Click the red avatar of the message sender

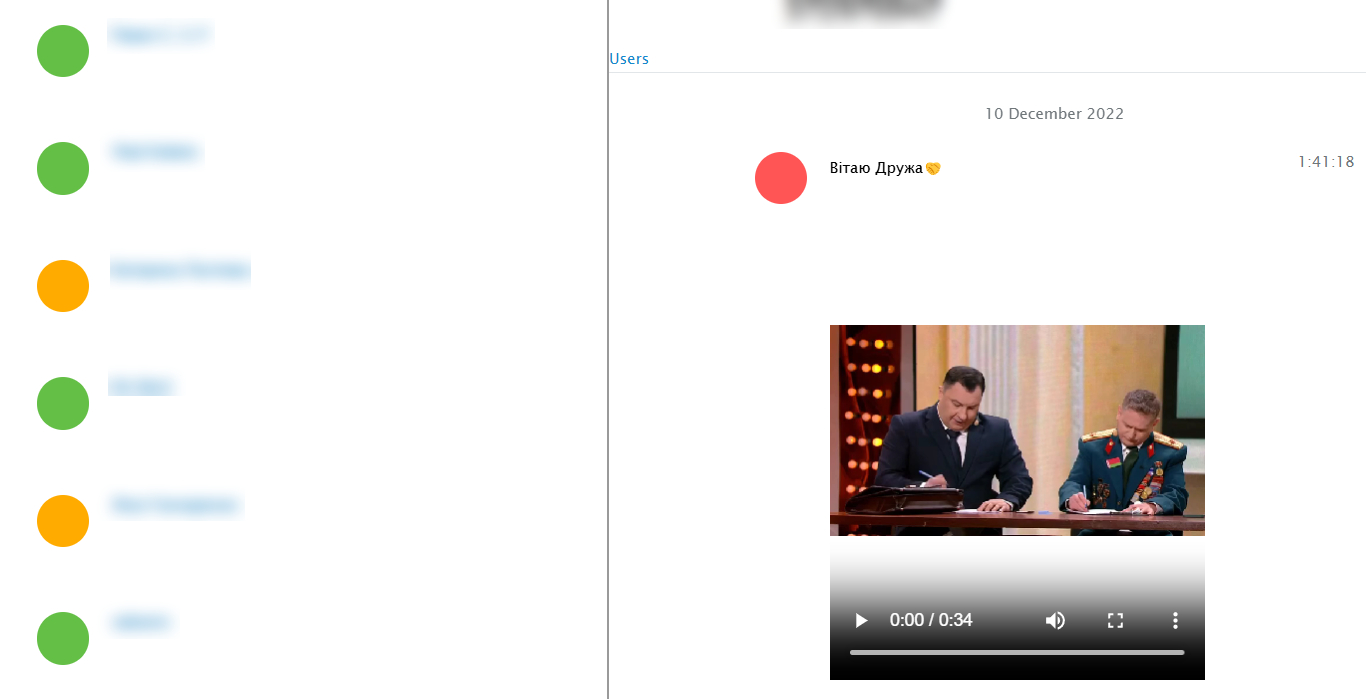[x=781, y=178]
